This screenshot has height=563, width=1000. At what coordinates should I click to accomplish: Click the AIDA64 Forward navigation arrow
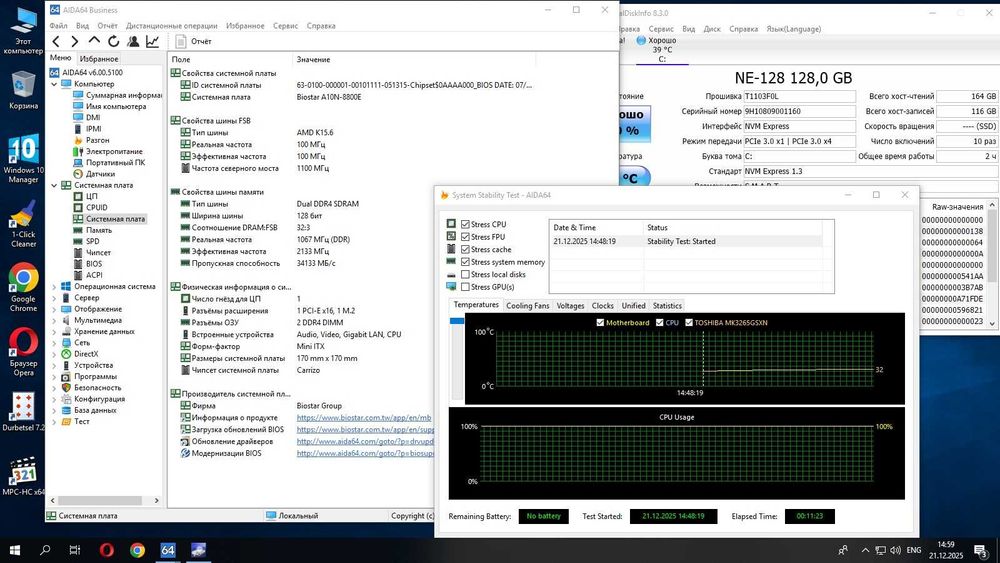75,41
